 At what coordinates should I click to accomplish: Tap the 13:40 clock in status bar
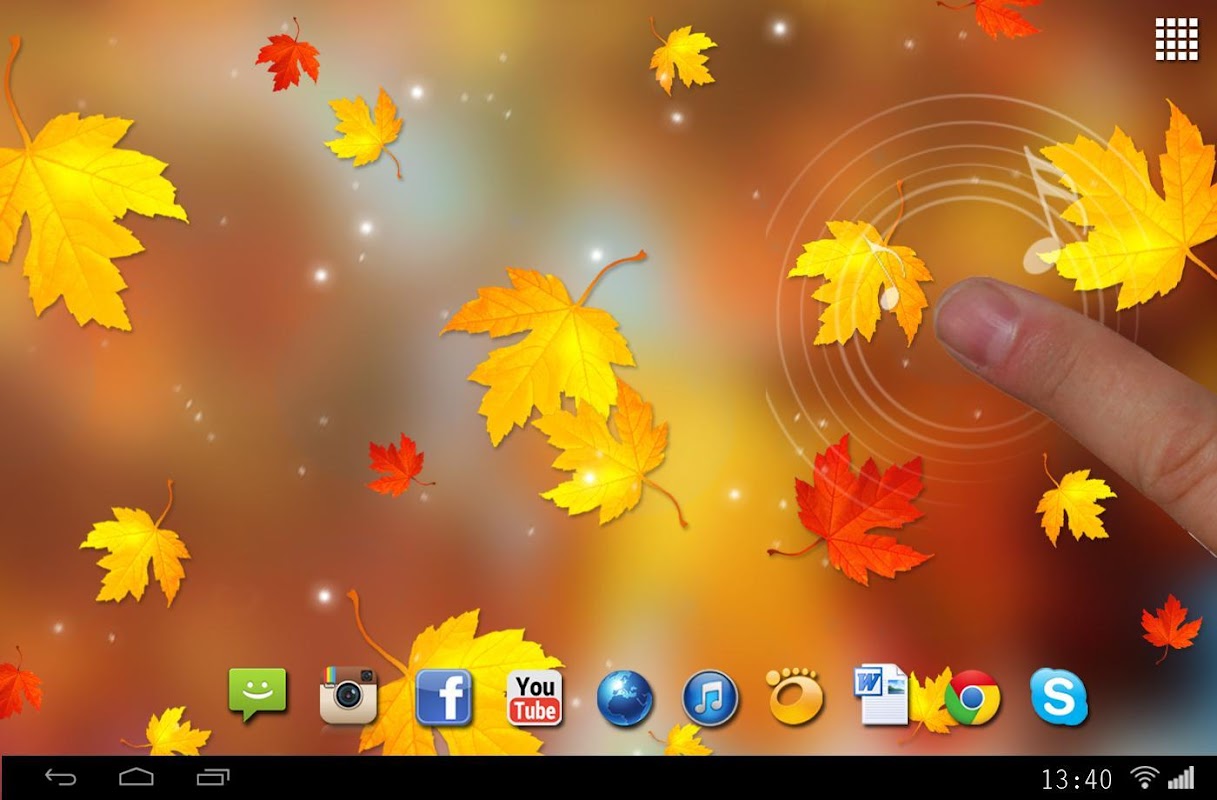1076,779
